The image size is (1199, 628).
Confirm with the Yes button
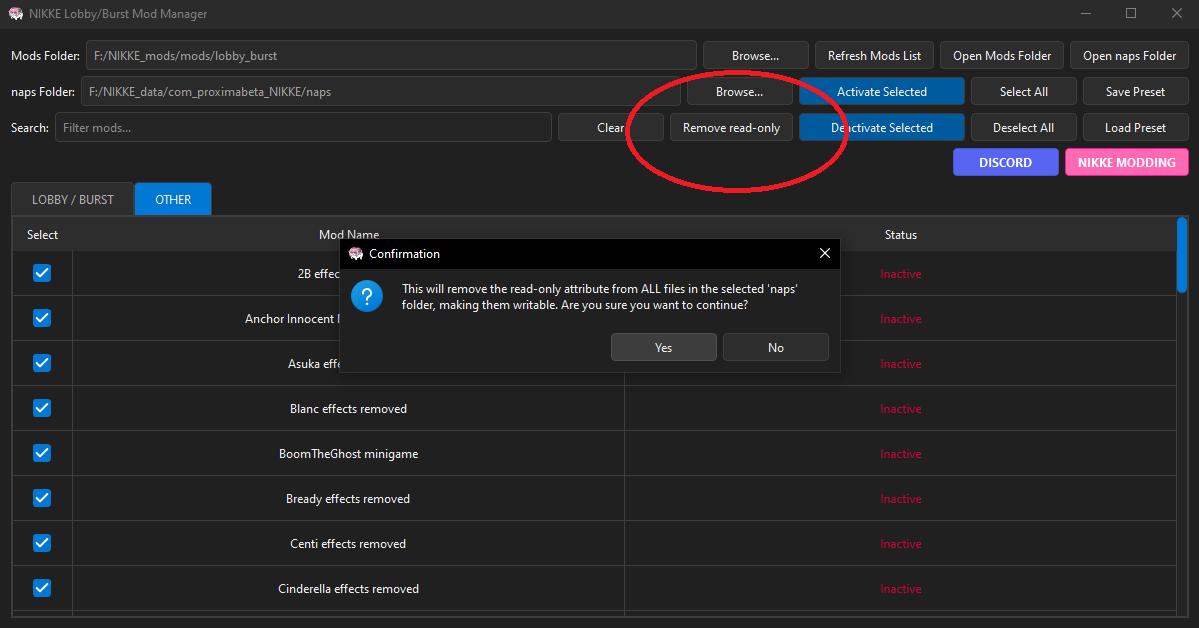pos(663,347)
